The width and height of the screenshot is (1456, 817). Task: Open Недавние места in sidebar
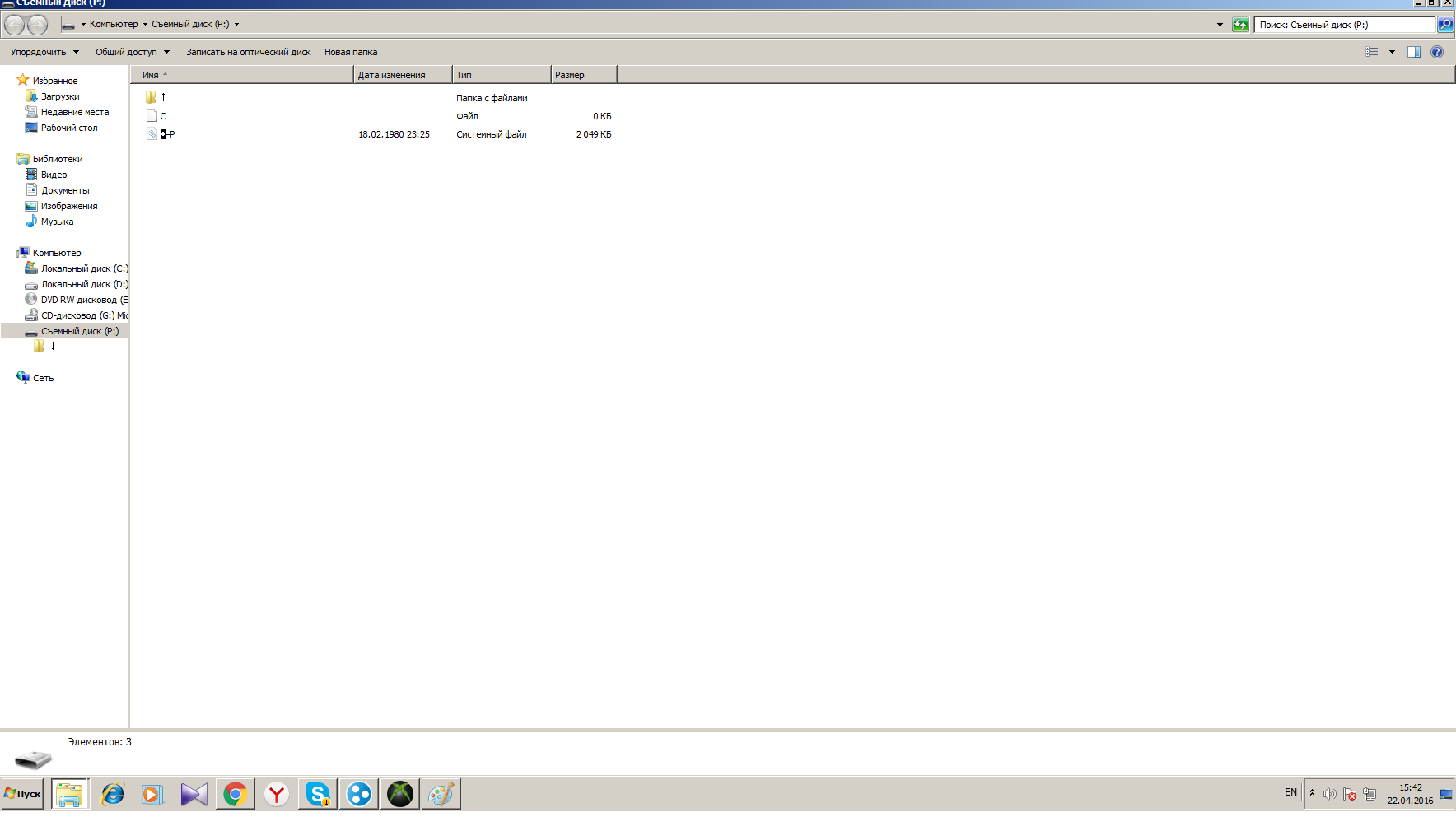75,112
